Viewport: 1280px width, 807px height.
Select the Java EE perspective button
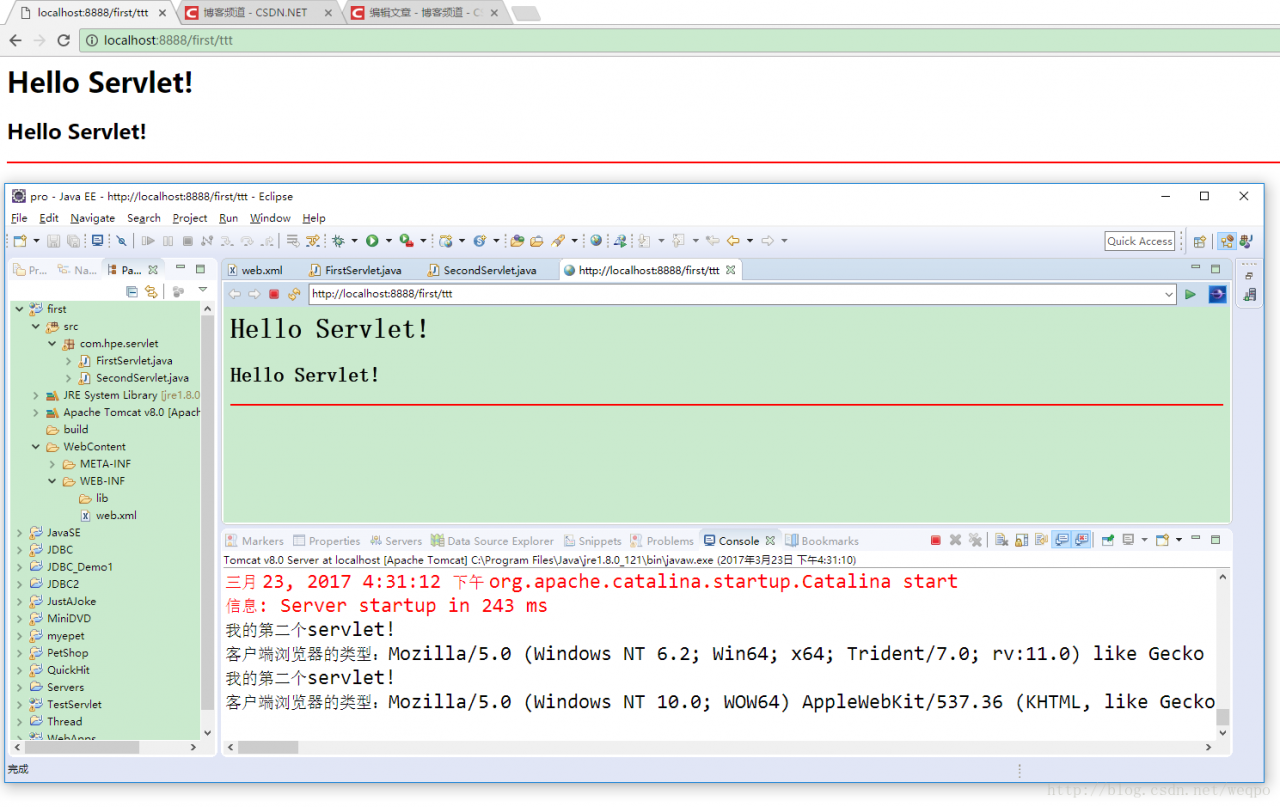point(1226,241)
